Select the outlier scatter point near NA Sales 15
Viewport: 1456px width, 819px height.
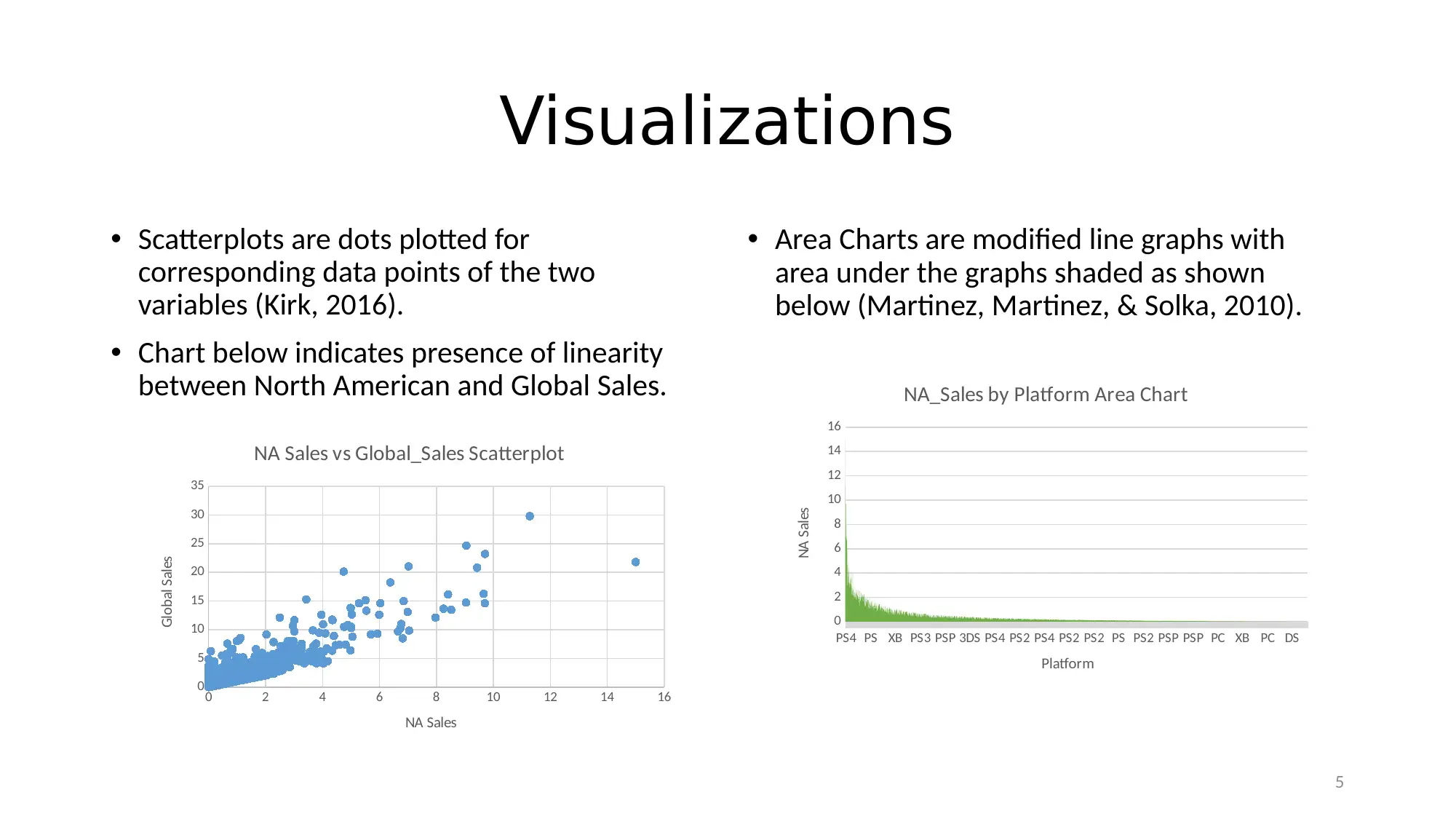tap(635, 562)
